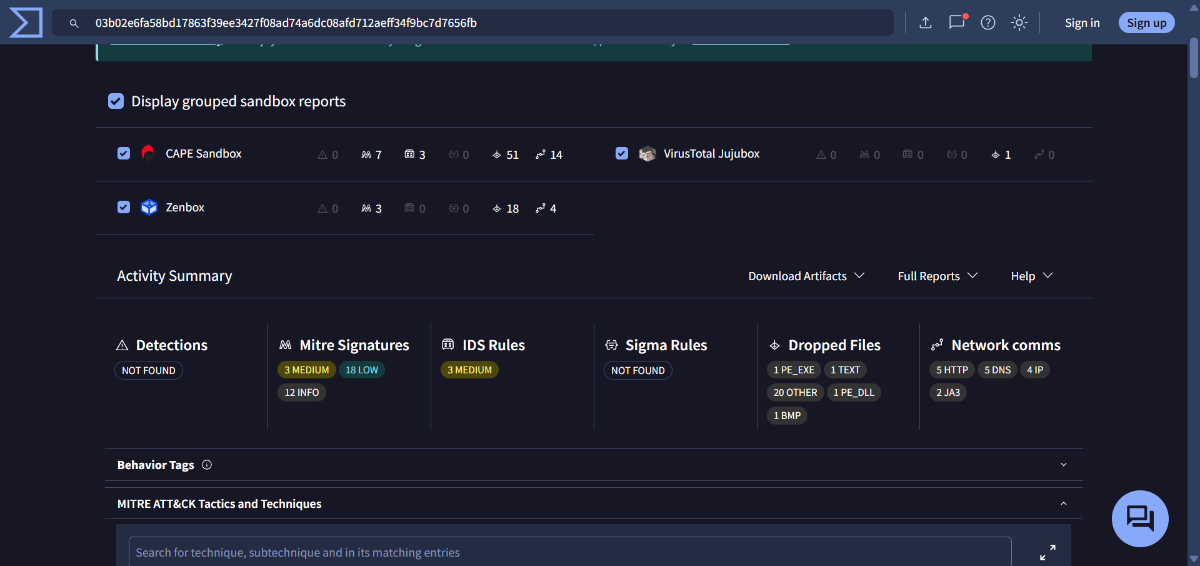Click the Behavior Tags info icon
Screen dimensions: 1200x566
tap(207, 465)
